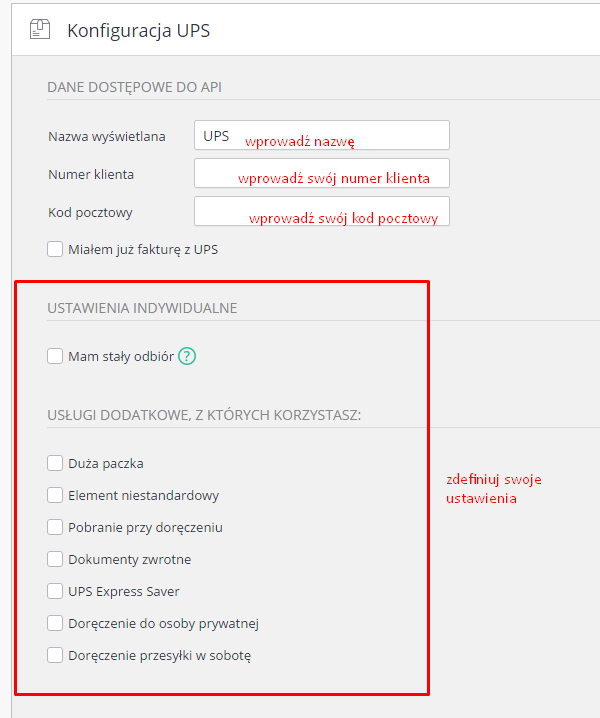This screenshot has height=718, width=600.
Task: Click the Kod pocztowy field label
Action: point(90,212)
